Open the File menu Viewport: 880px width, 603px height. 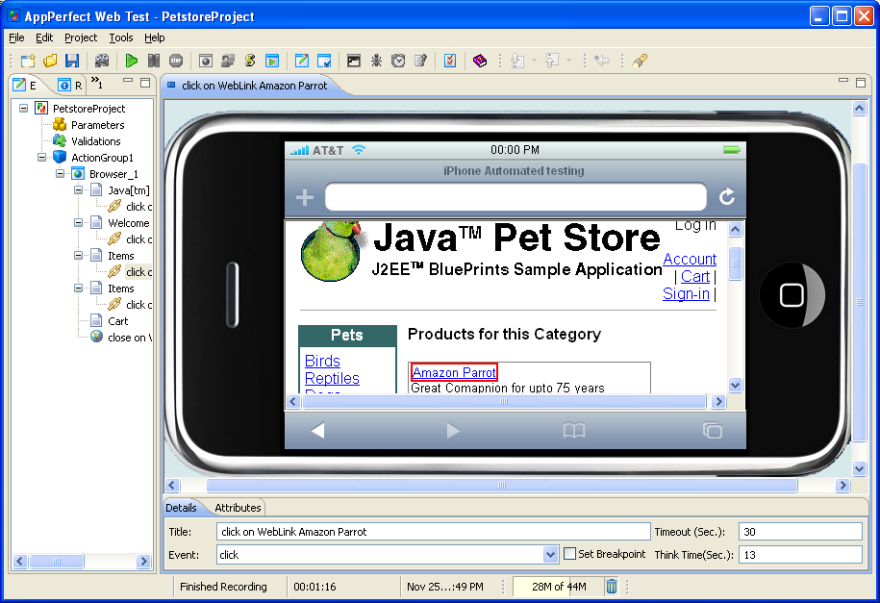(x=17, y=38)
